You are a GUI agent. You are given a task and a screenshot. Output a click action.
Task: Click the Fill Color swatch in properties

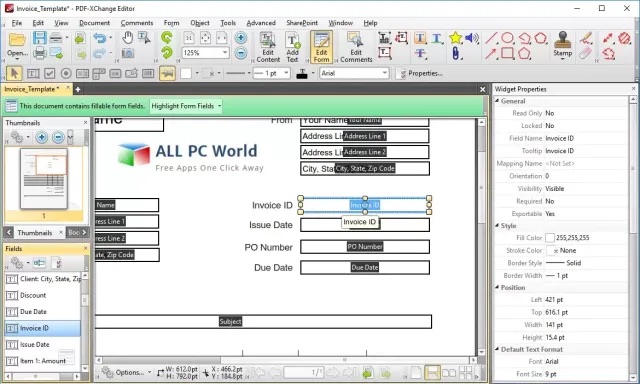pos(550,238)
